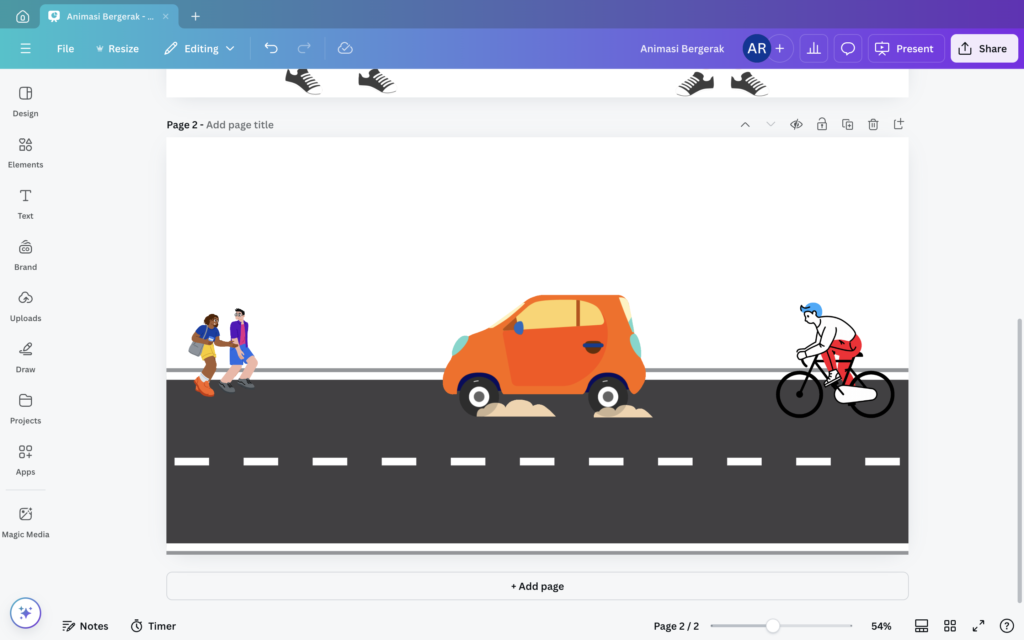Undo the last action
This screenshot has height=640, width=1024.
[x=271, y=48]
